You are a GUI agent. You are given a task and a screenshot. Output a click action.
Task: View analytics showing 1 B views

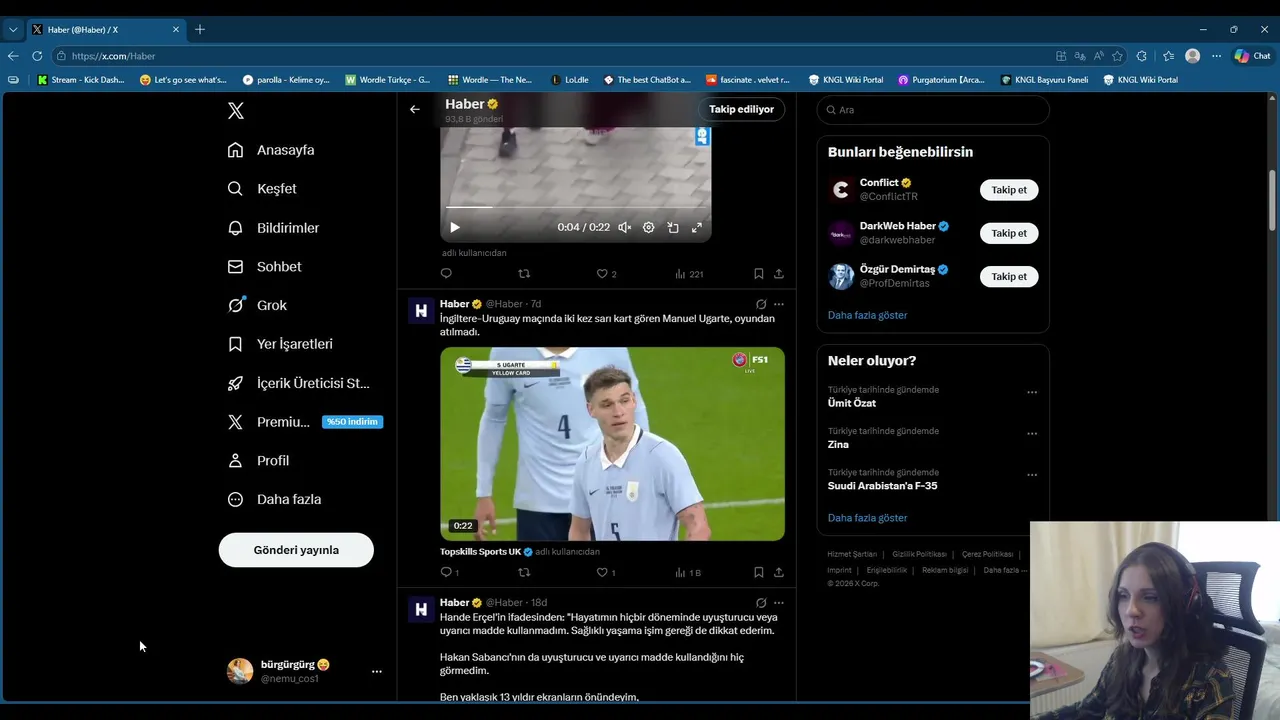click(x=687, y=572)
